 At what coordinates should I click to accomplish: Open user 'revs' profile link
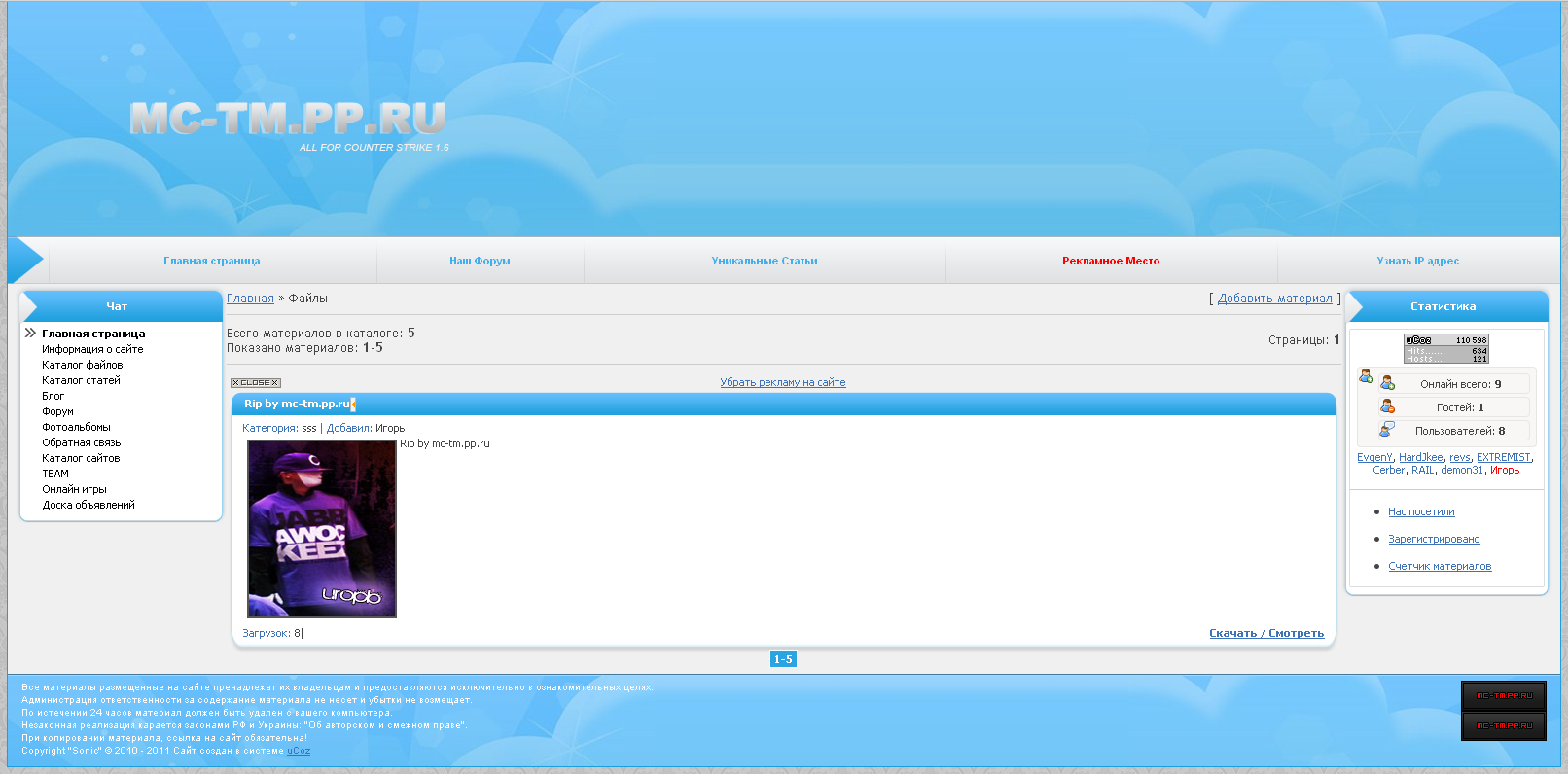tap(1460, 457)
